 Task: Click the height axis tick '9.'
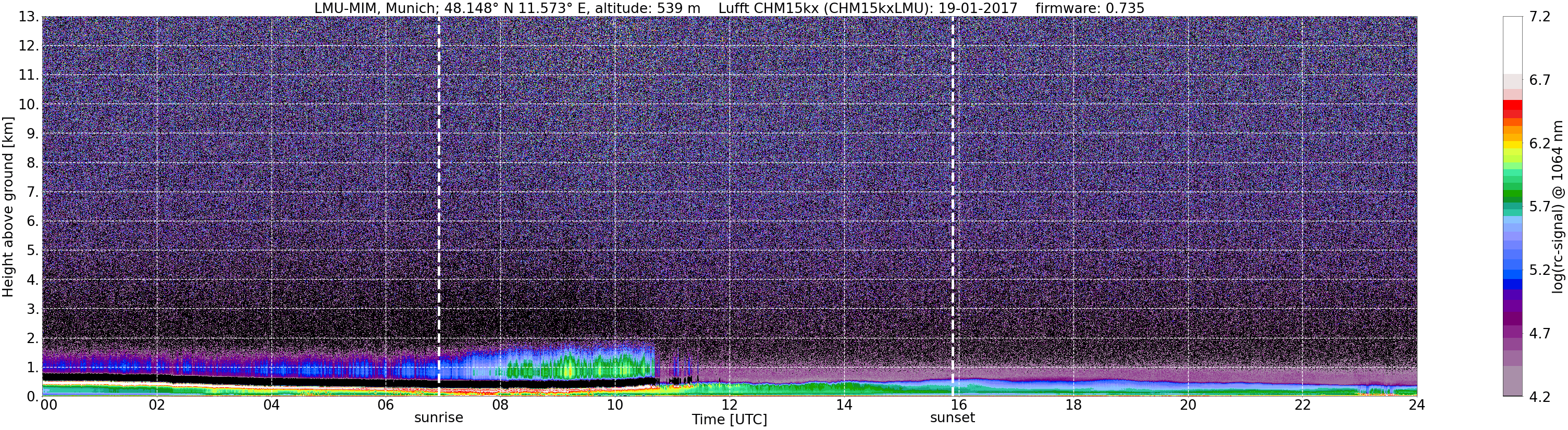pyautogui.click(x=33, y=133)
